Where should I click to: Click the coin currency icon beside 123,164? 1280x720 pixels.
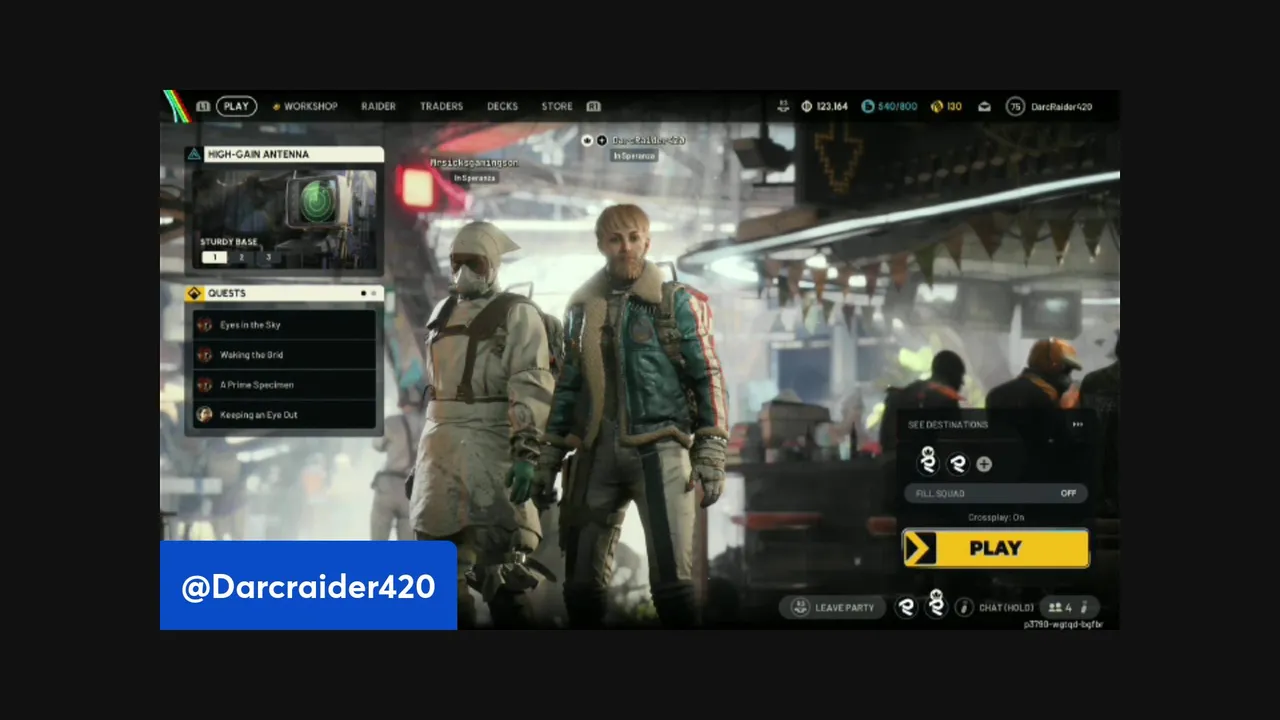point(806,106)
